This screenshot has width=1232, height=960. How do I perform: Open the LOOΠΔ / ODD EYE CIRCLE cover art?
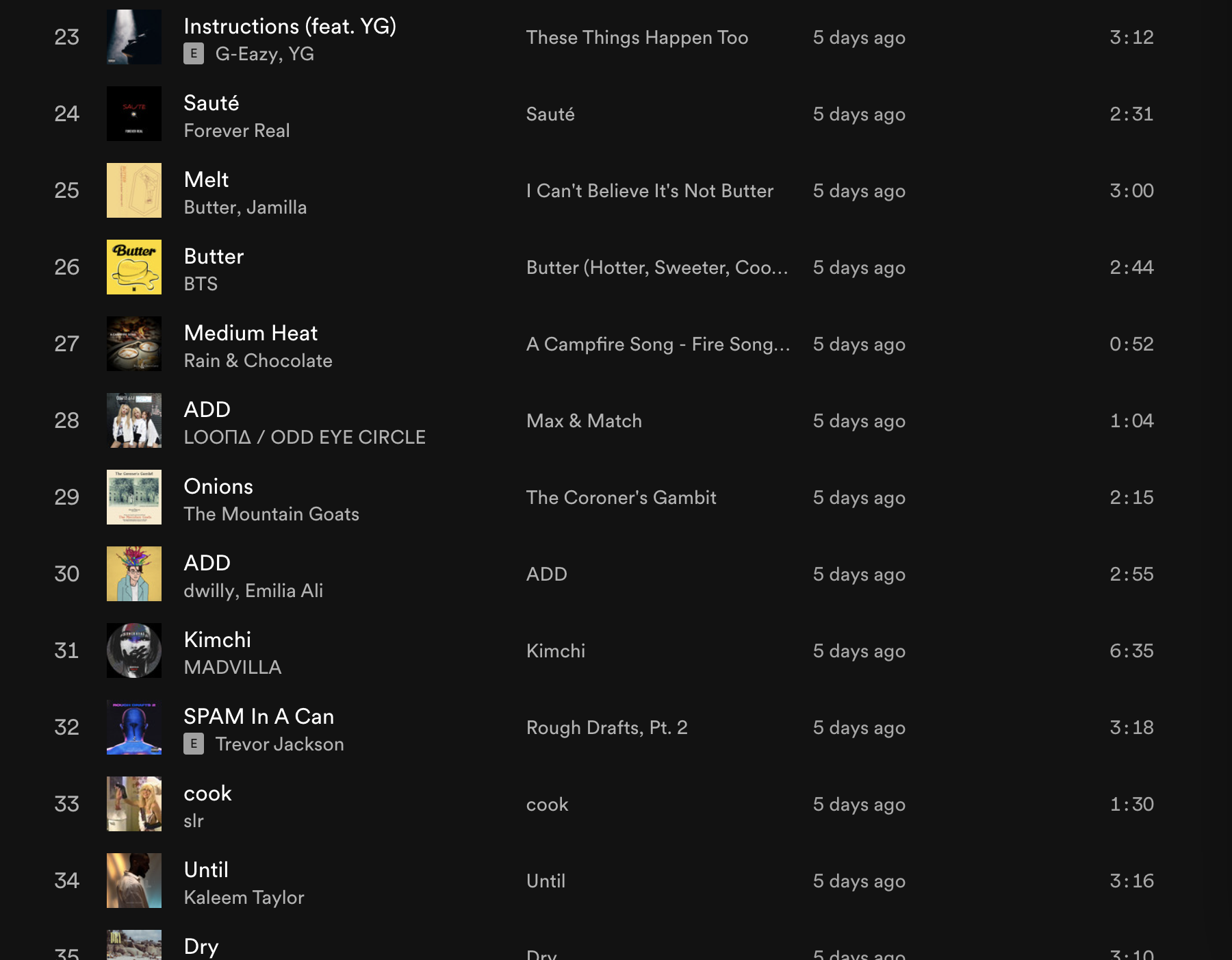133,420
